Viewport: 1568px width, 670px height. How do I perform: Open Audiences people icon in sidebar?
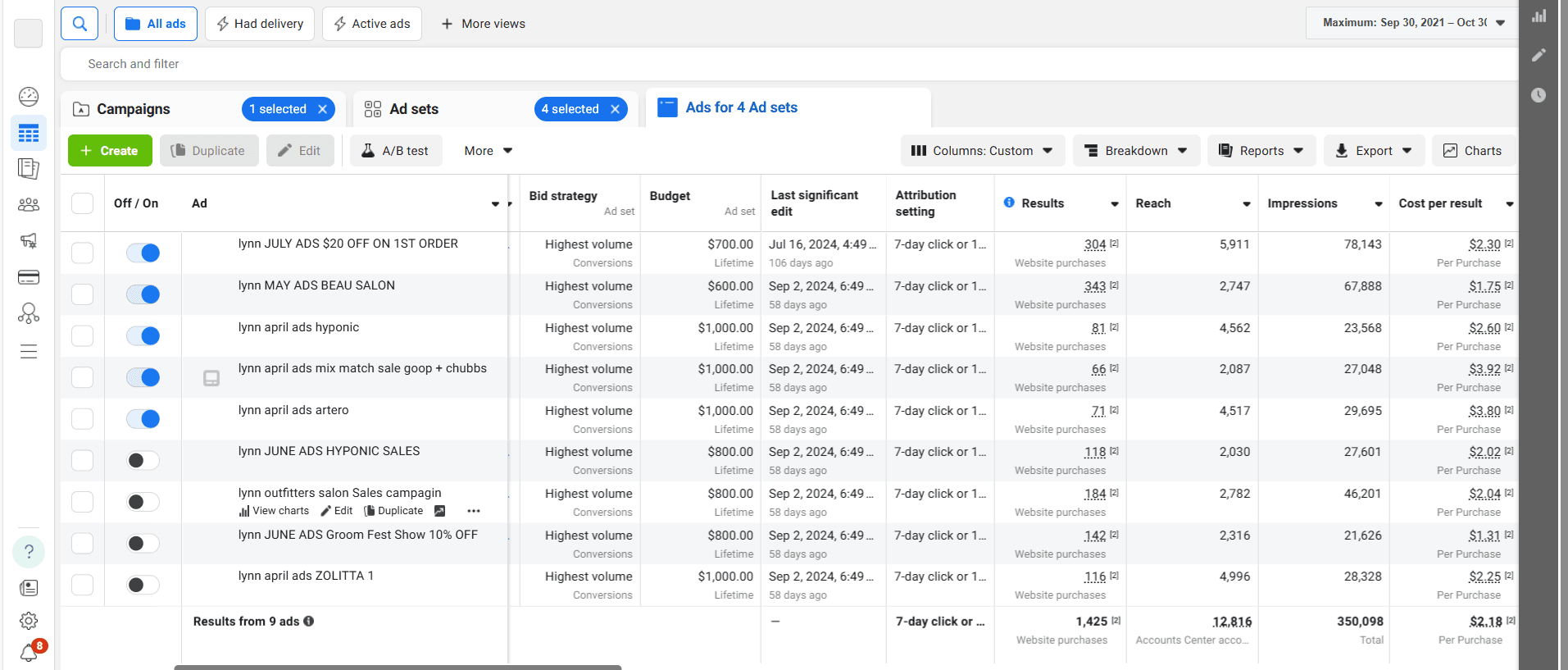[29, 205]
